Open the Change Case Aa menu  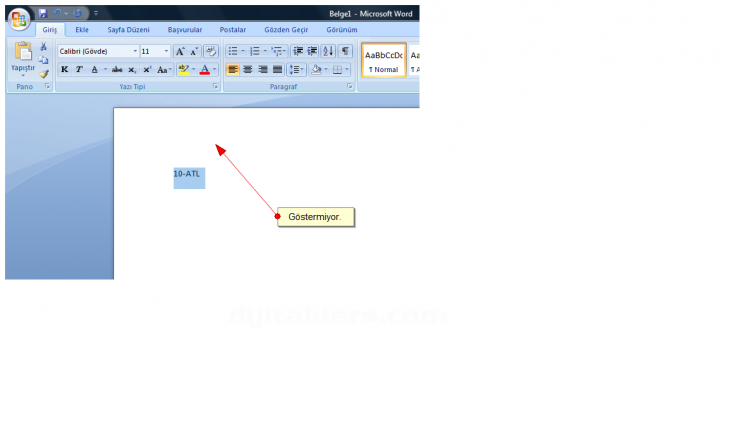coord(164,69)
